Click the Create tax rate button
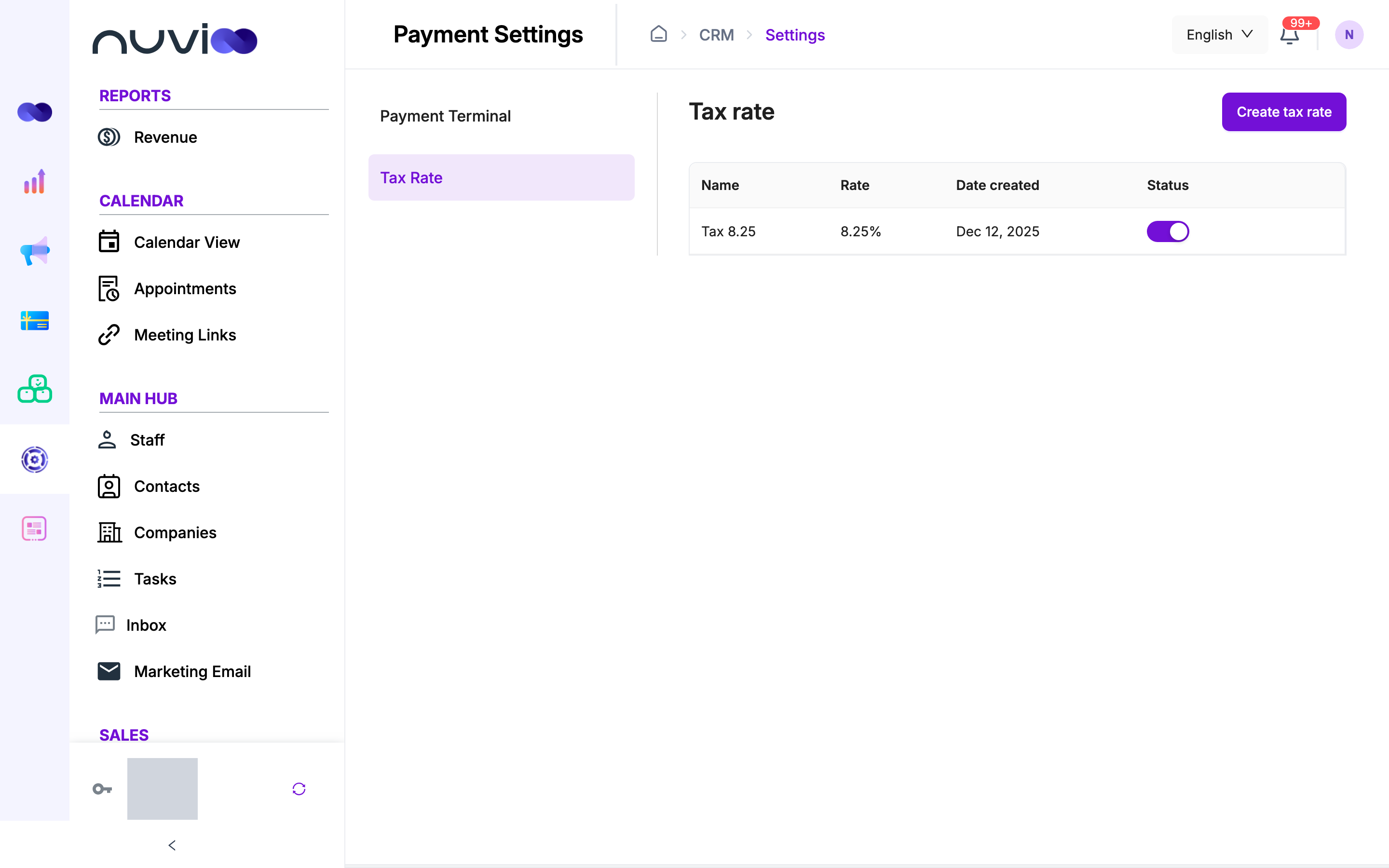 tap(1284, 112)
